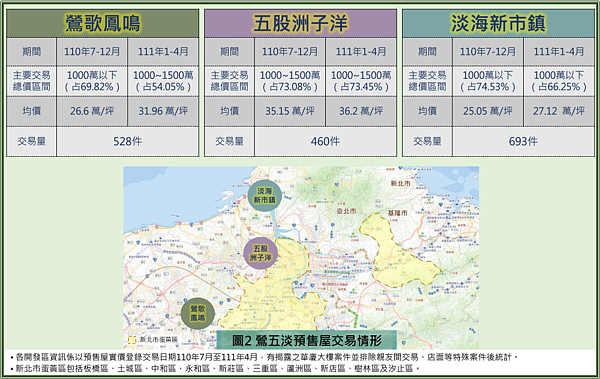Click the footnote starting with 各開發區資訊
The image size is (600, 379).
pos(264,358)
